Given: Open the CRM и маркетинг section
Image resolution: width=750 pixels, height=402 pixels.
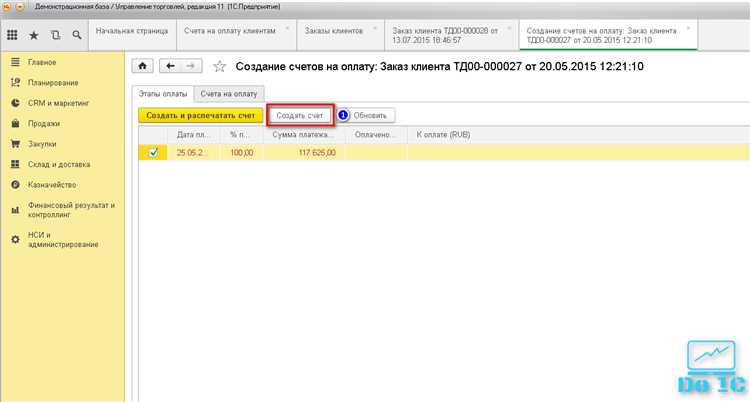Looking at the screenshot, I should click(59, 103).
